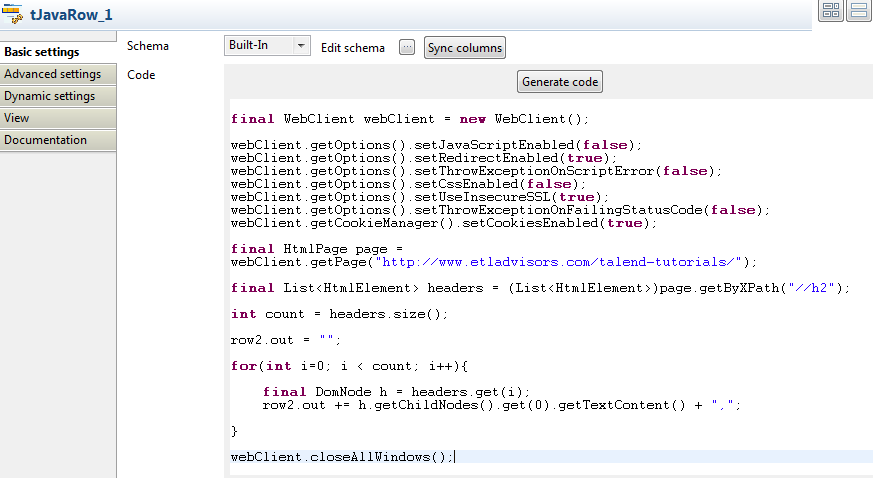Click the Schema label

[x=148, y=46]
